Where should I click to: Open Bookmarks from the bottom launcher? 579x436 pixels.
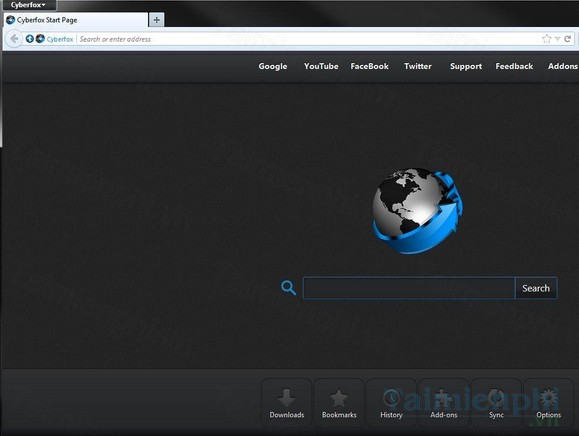tap(339, 403)
